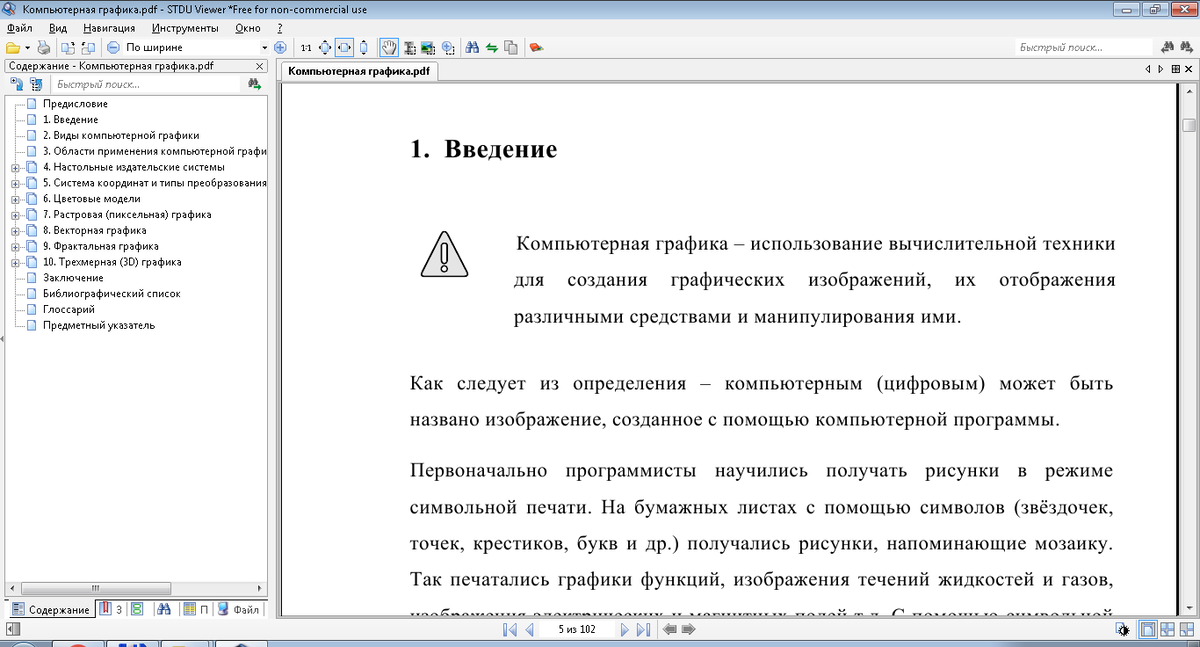The image size is (1200, 647).
Task: Open the 'По ширине' zoom dropdown
Action: pyautogui.click(x=265, y=47)
